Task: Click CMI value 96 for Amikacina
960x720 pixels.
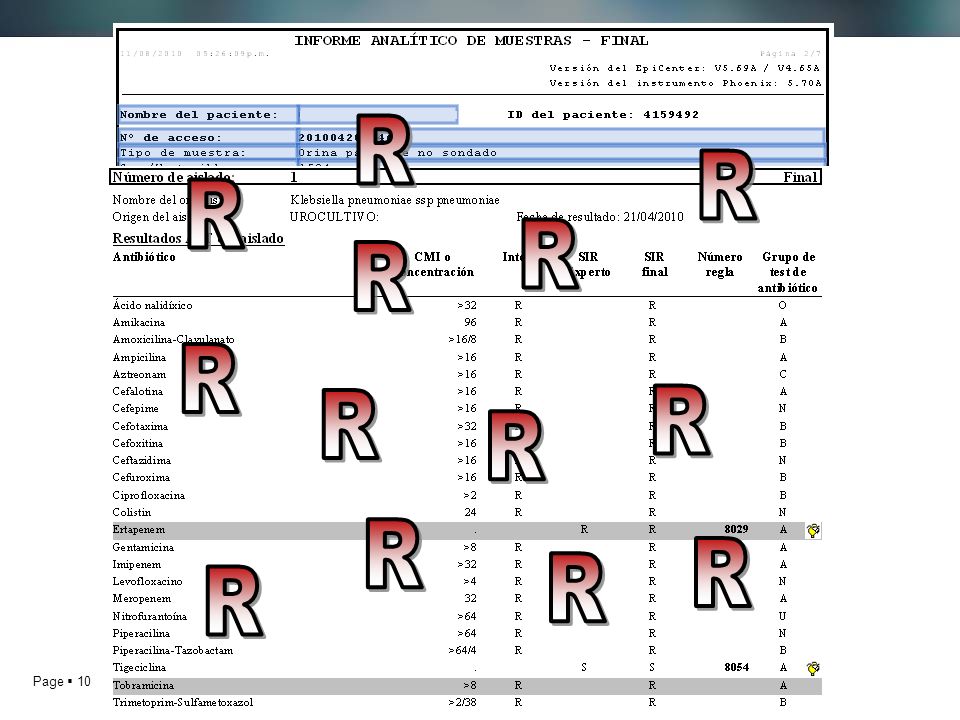Action: pos(470,322)
